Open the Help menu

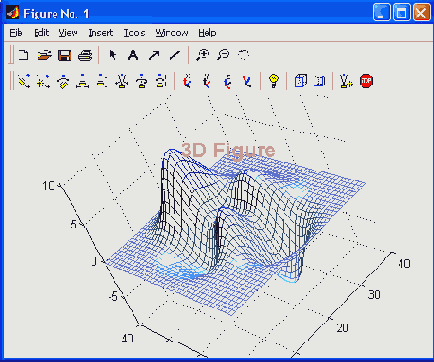(x=207, y=33)
